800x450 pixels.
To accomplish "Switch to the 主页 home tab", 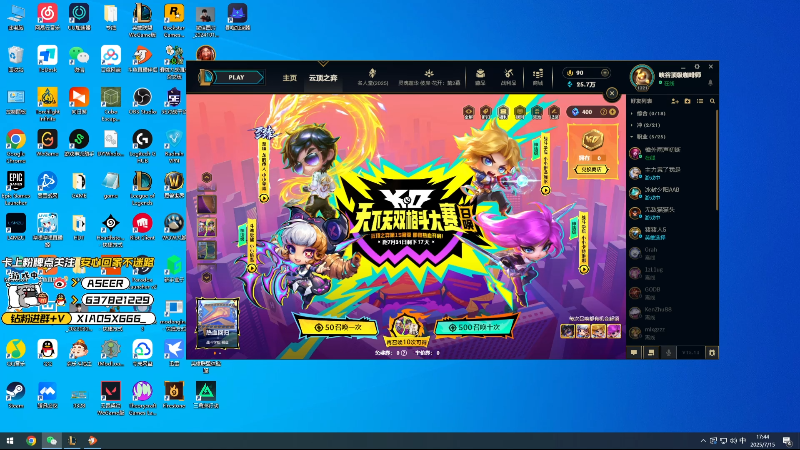I will click(x=290, y=78).
